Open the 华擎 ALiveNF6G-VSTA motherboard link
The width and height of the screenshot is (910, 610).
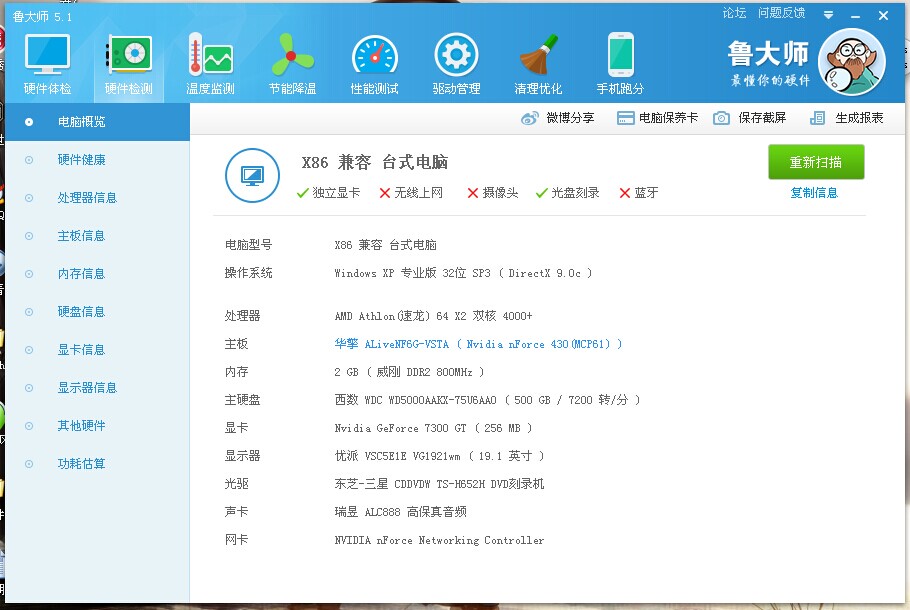point(478,344)
